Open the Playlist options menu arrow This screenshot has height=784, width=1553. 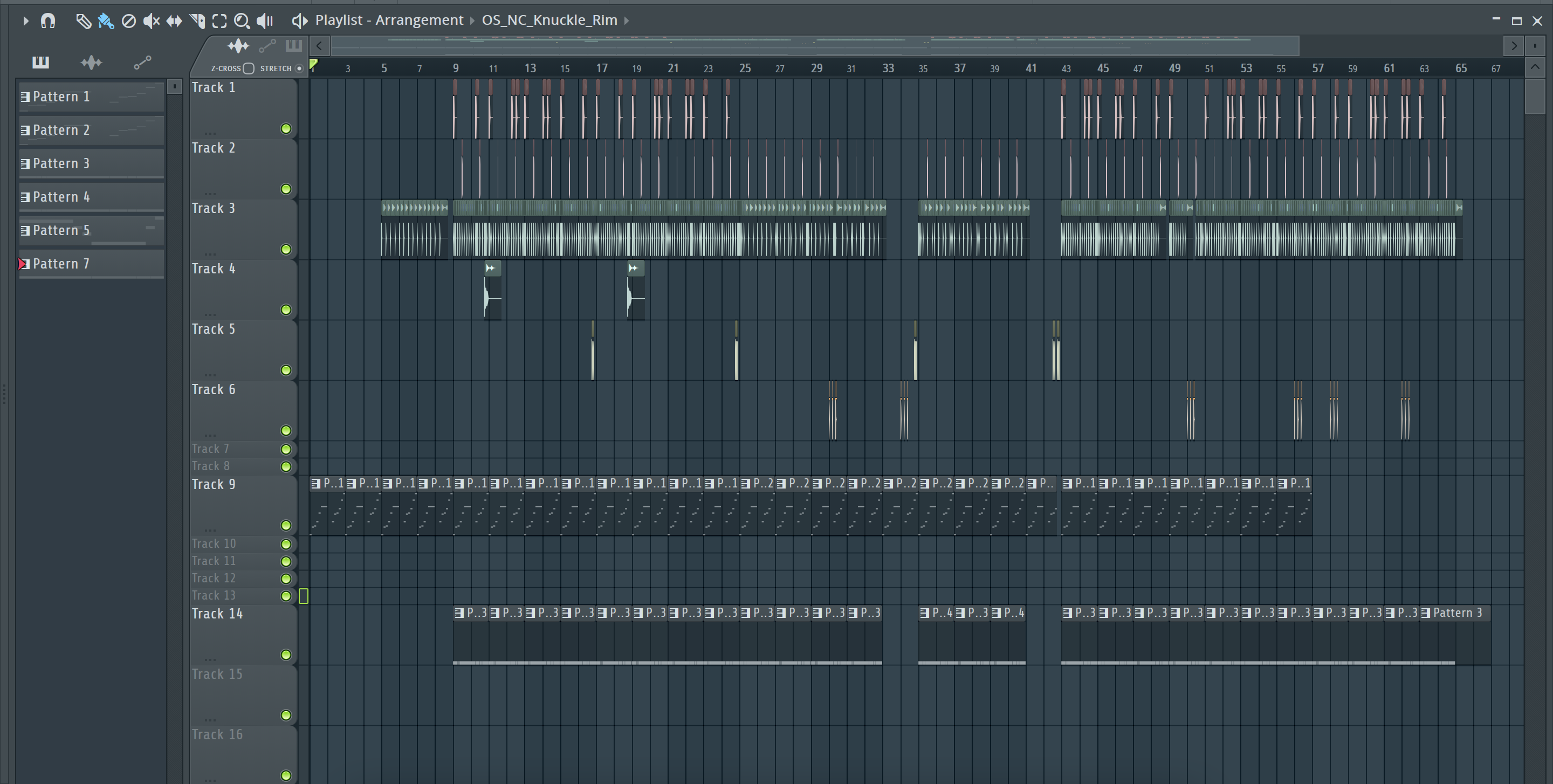[x=25, y=21]
